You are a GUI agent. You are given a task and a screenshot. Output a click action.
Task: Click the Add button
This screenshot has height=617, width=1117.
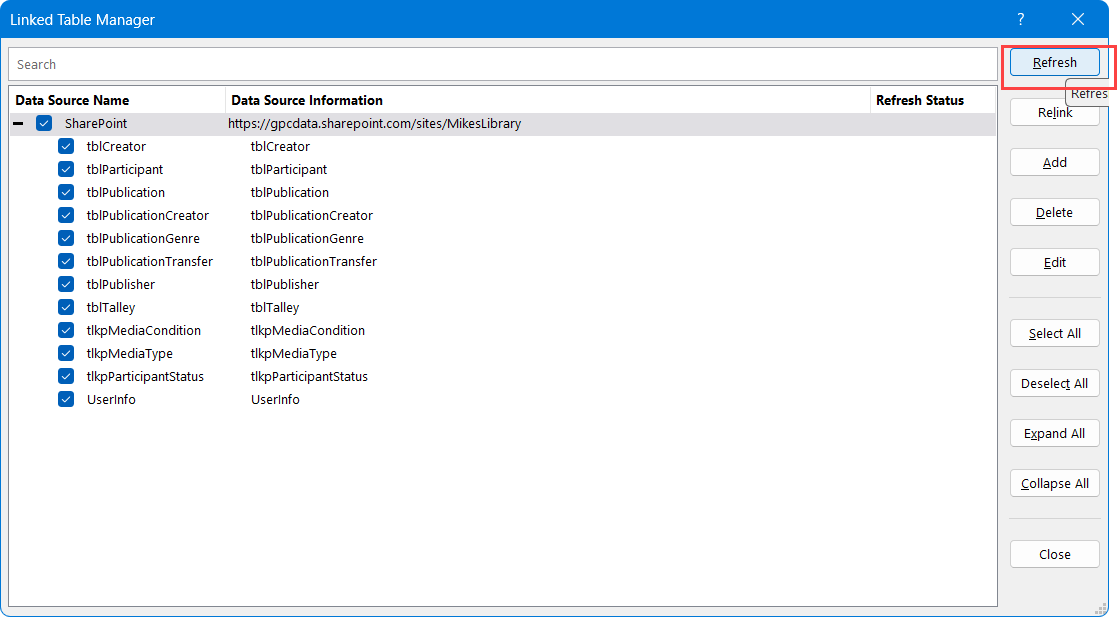pos(1054,162)
